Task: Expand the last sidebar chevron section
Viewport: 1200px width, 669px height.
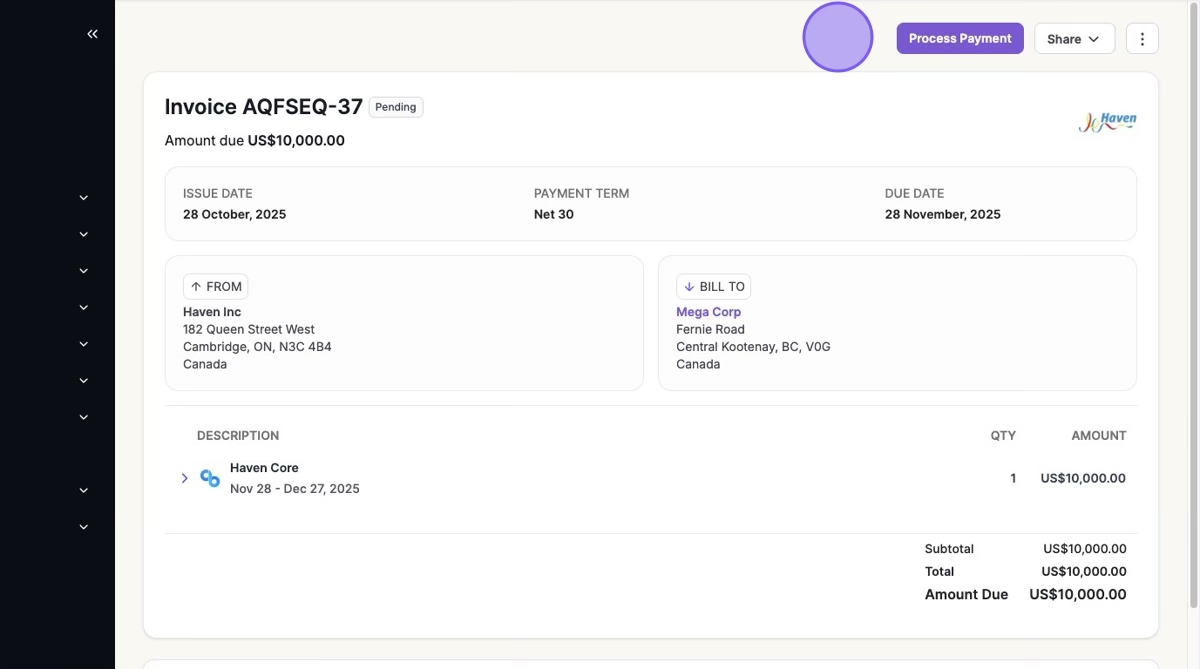Action: tap(84, 527)
